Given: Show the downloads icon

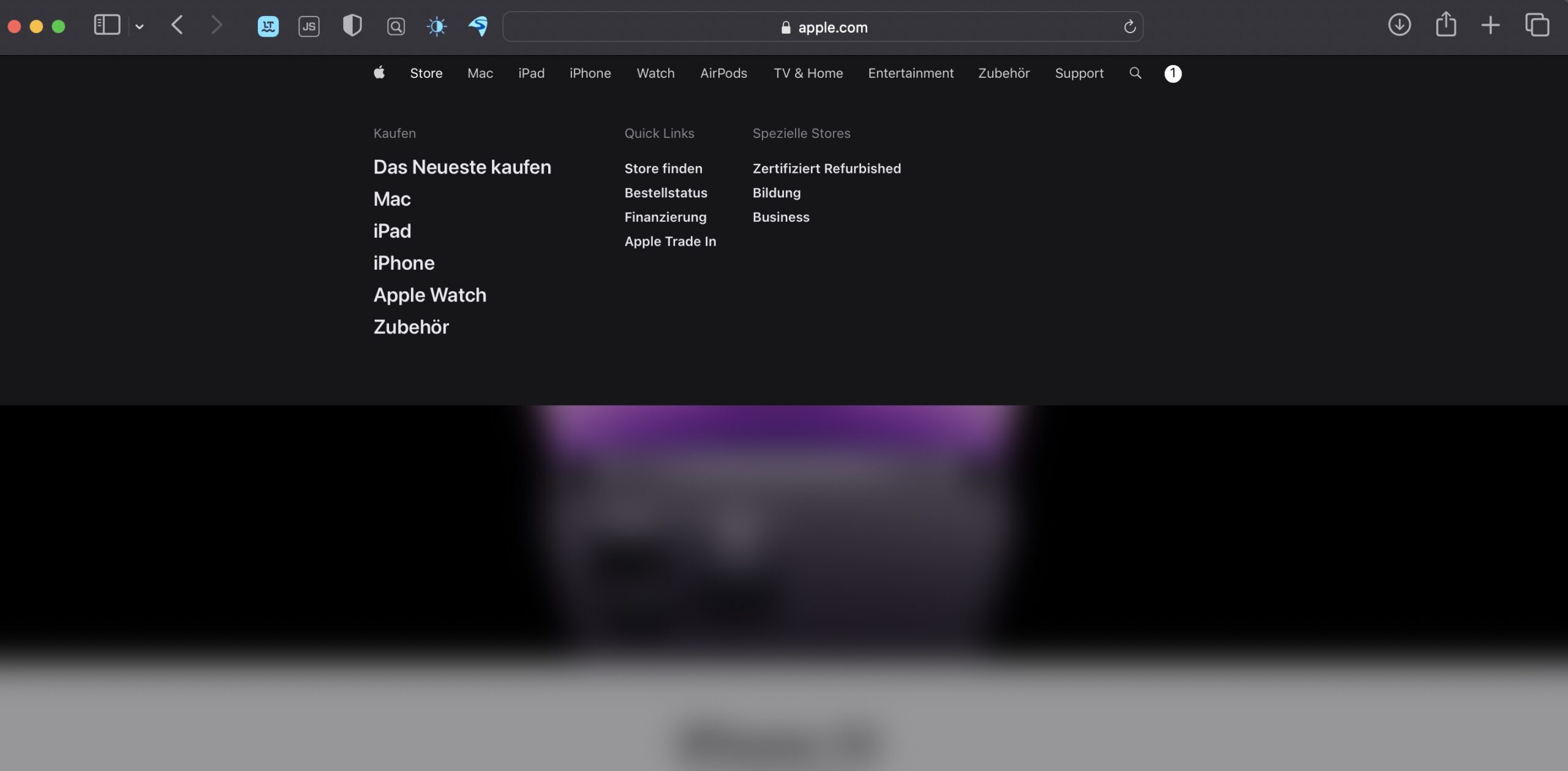Looking at the screenshot, I should (1399, 26).
